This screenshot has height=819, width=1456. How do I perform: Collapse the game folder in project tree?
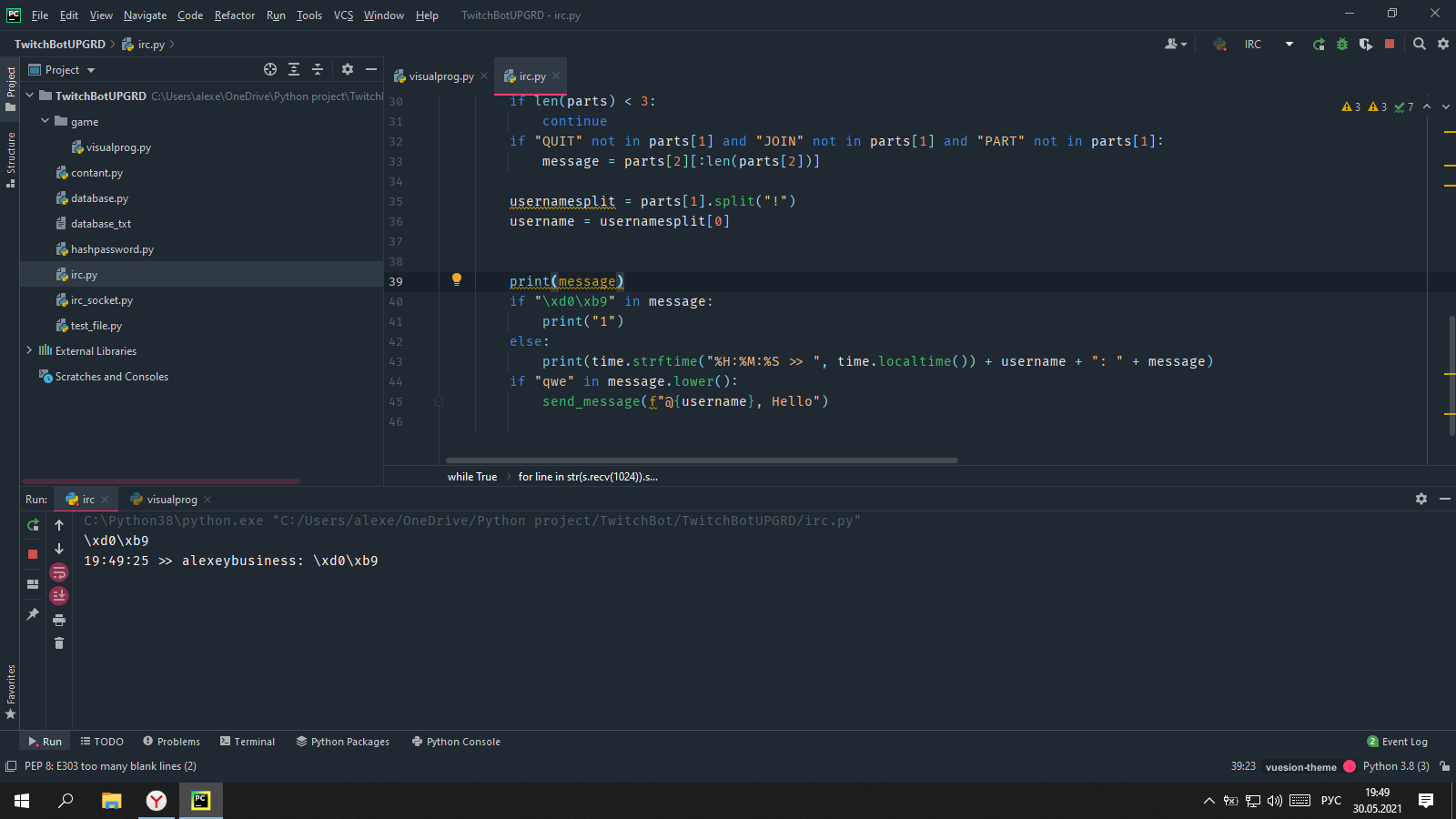45,121
